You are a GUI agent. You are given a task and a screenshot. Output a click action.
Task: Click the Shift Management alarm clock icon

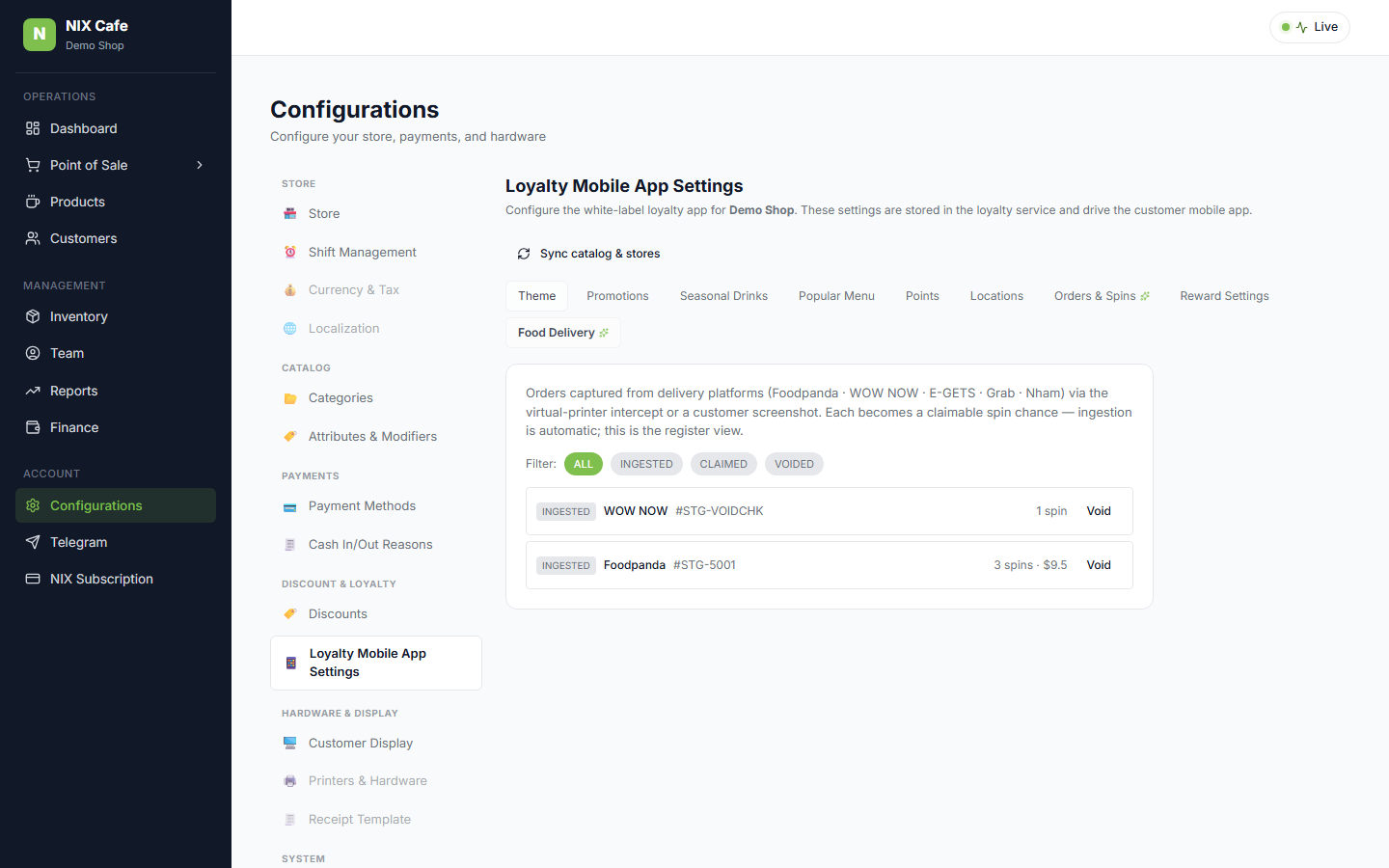[x=290, y=252]
